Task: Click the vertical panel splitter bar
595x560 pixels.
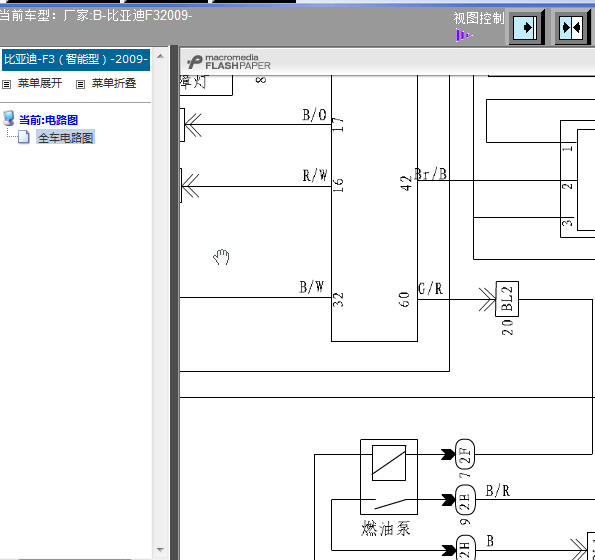Action: (174, 302)
